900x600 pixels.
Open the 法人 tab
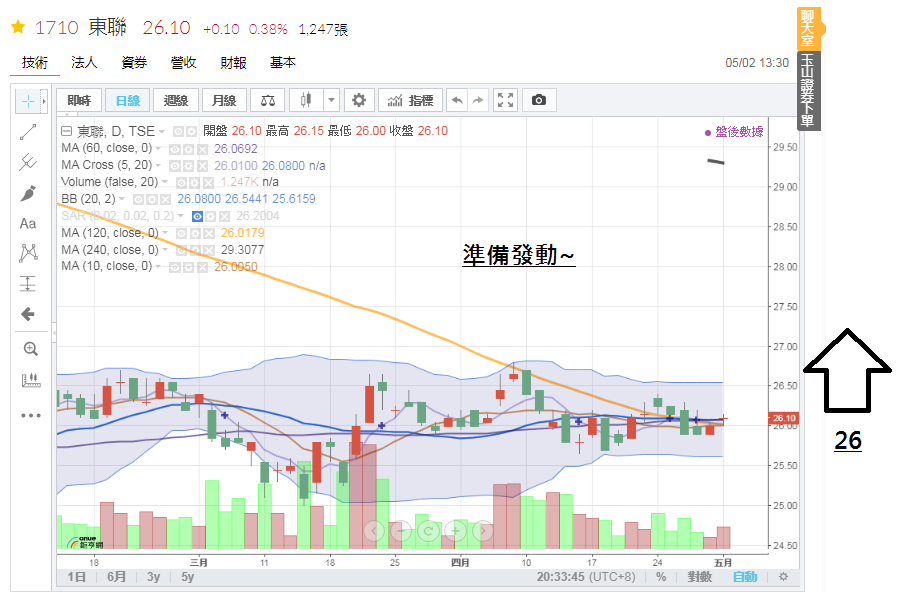click(84, 63)
